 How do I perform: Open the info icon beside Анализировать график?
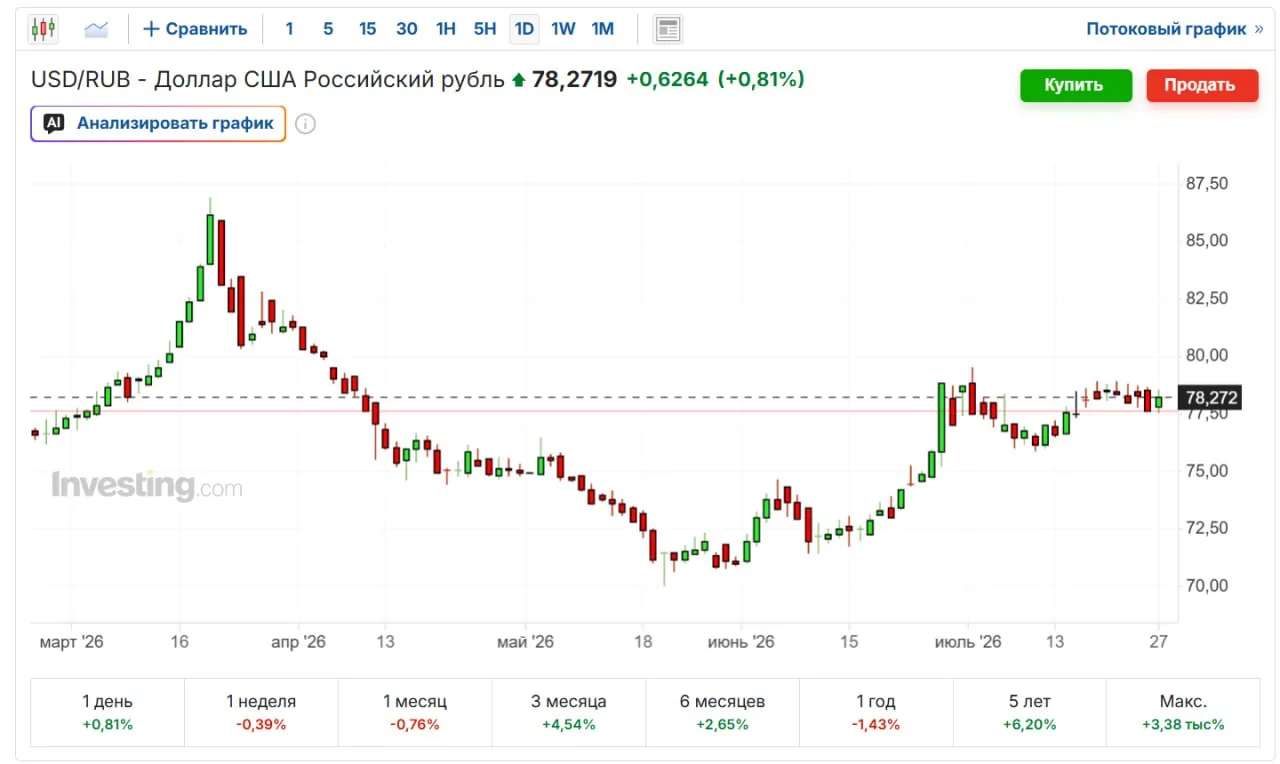coord(306,124)
